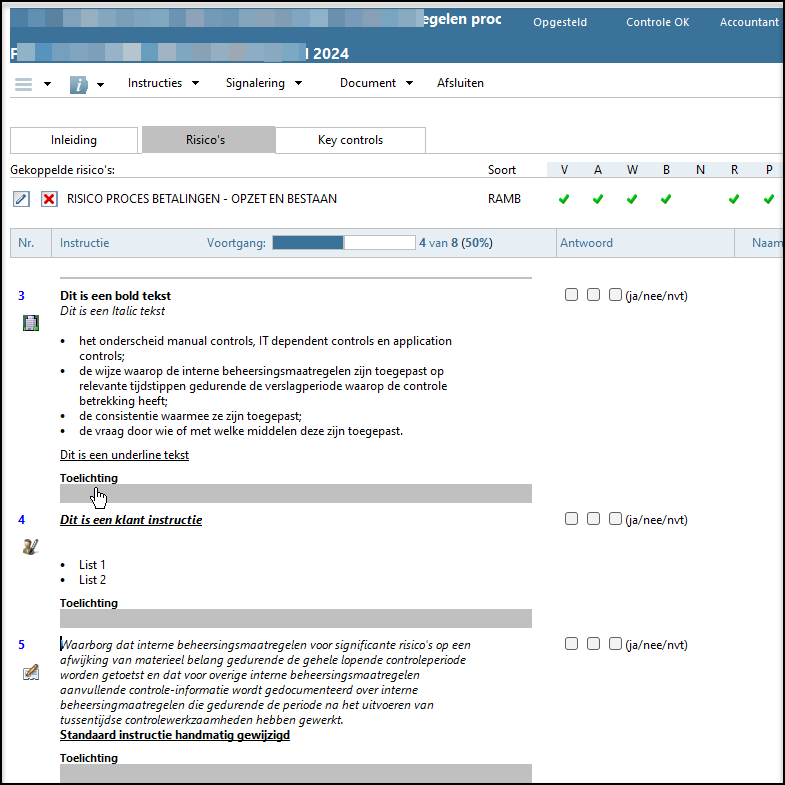Open the Document menu

click(368, 83)
